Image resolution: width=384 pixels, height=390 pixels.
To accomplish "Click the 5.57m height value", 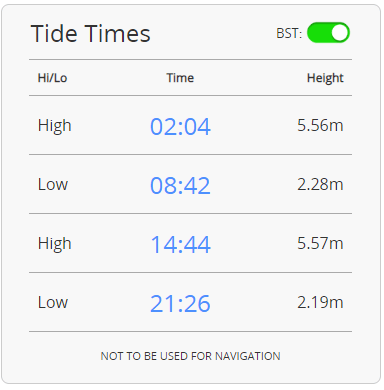I will 320,243.
